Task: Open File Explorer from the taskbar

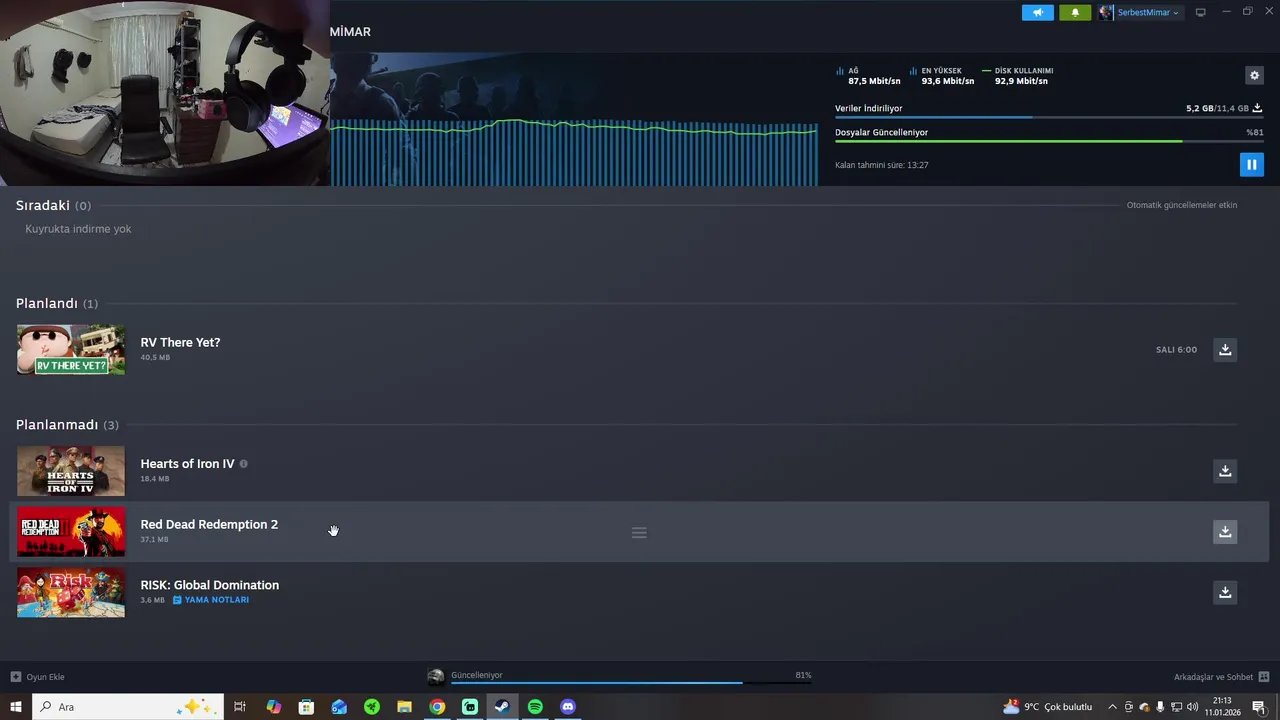Action: (x=404, y=707)
